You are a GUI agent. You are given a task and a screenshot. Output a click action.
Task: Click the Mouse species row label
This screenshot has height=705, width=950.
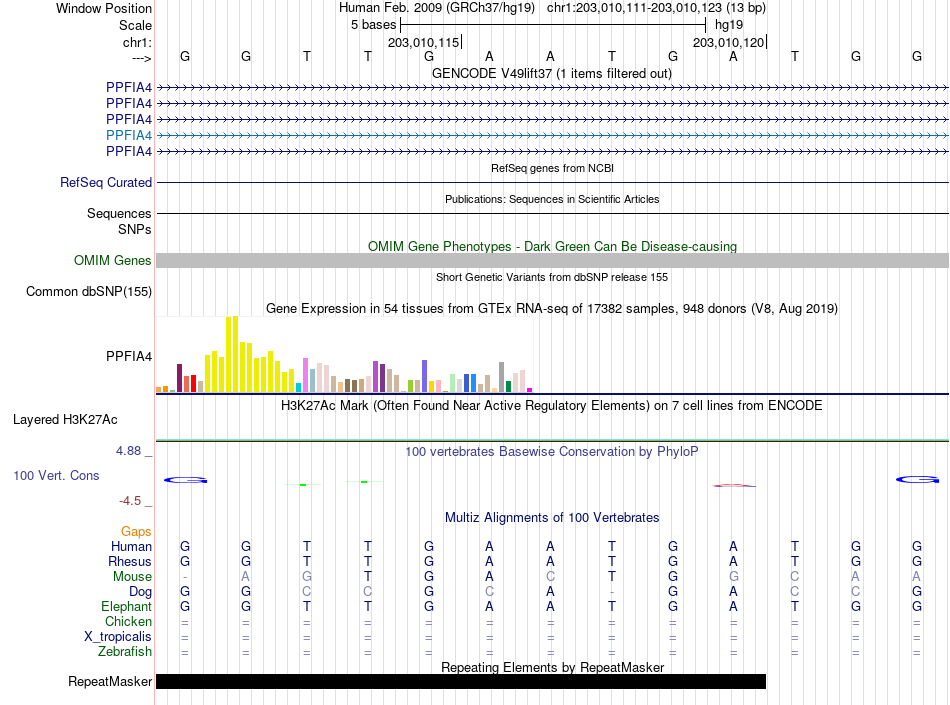132,577
